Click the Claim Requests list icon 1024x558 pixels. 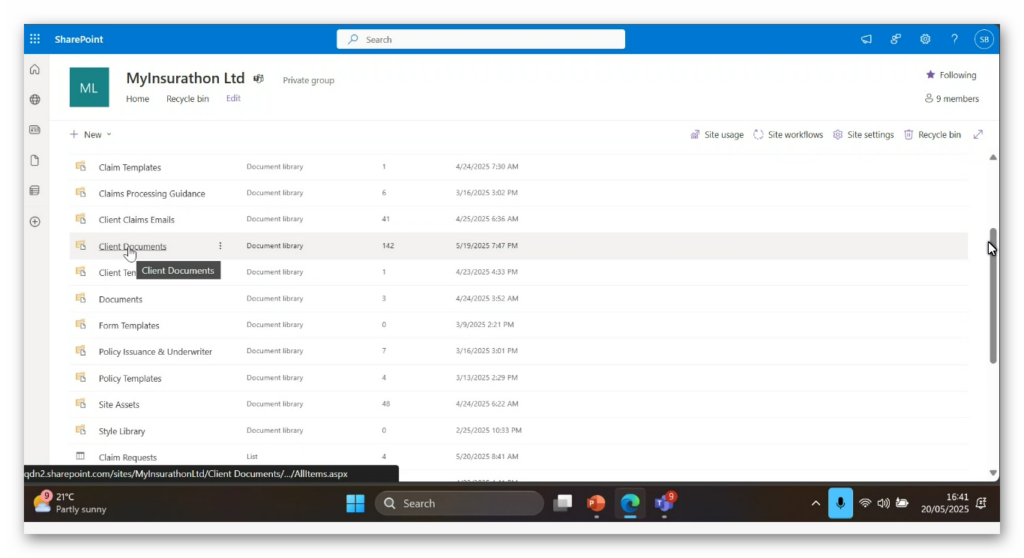pyautogui.click(x=80, y=456)
